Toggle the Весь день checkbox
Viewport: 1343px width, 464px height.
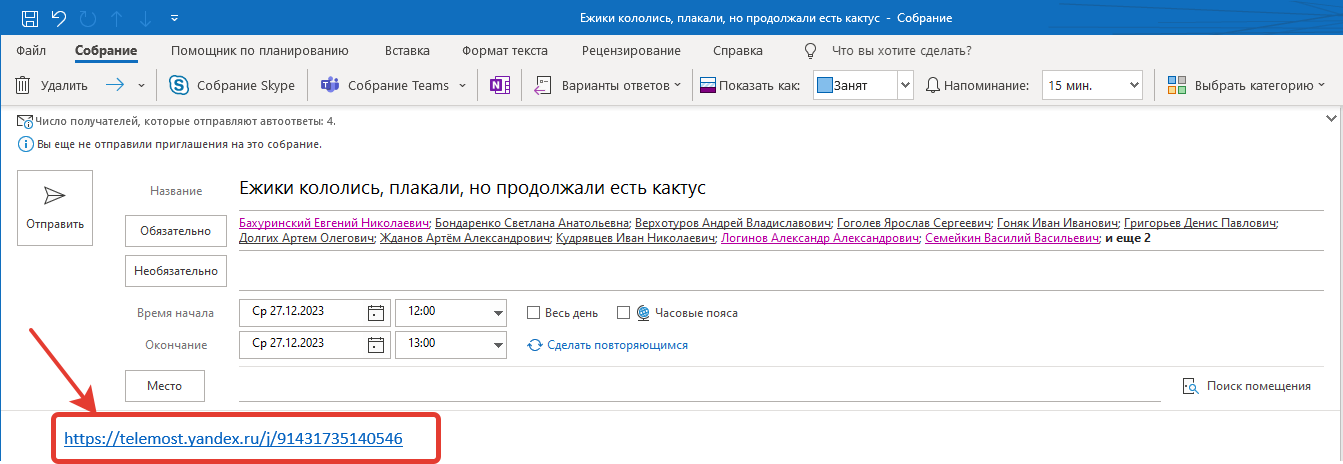click(533, 313)
